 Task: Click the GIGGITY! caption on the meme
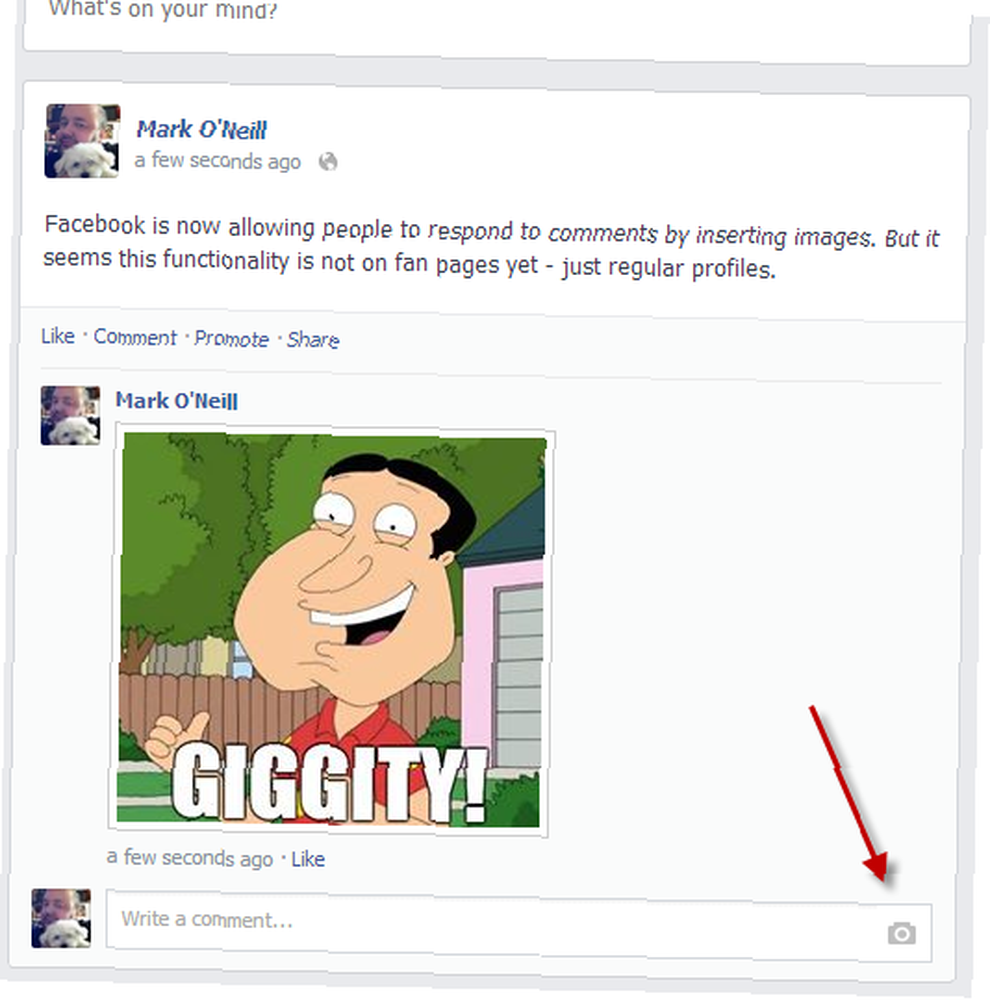[329, 783]
